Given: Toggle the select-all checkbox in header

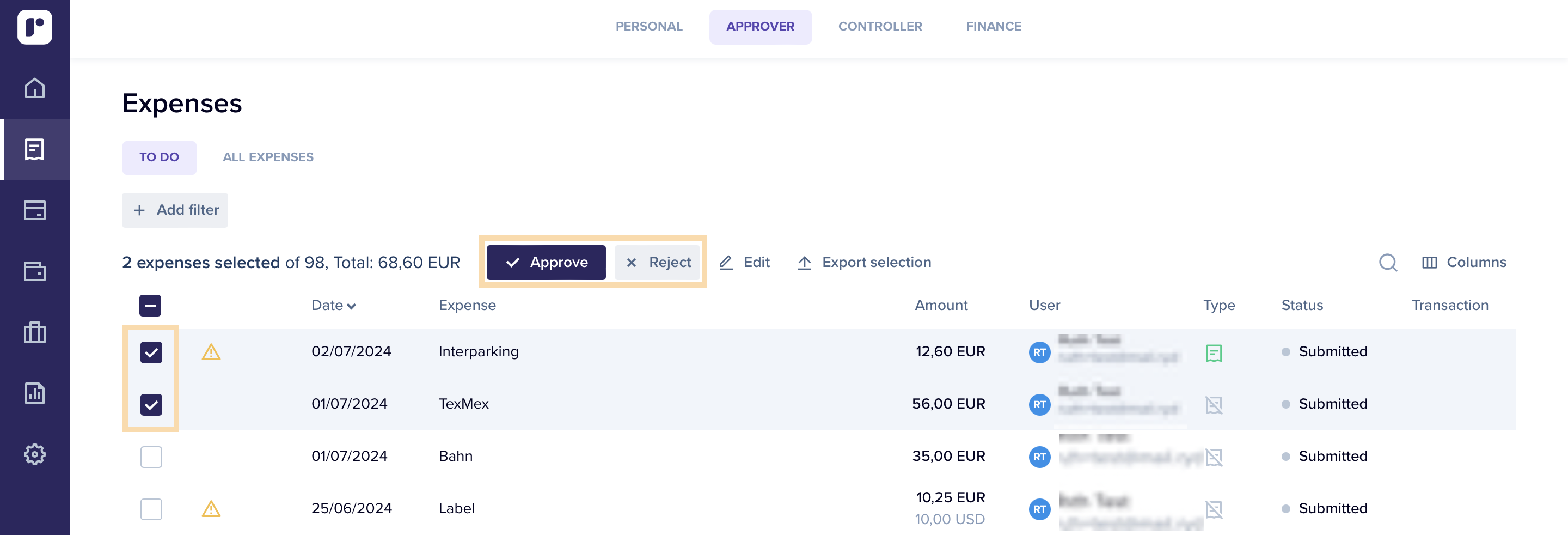Looking at the screenshot, I should [x=150, y=305].
